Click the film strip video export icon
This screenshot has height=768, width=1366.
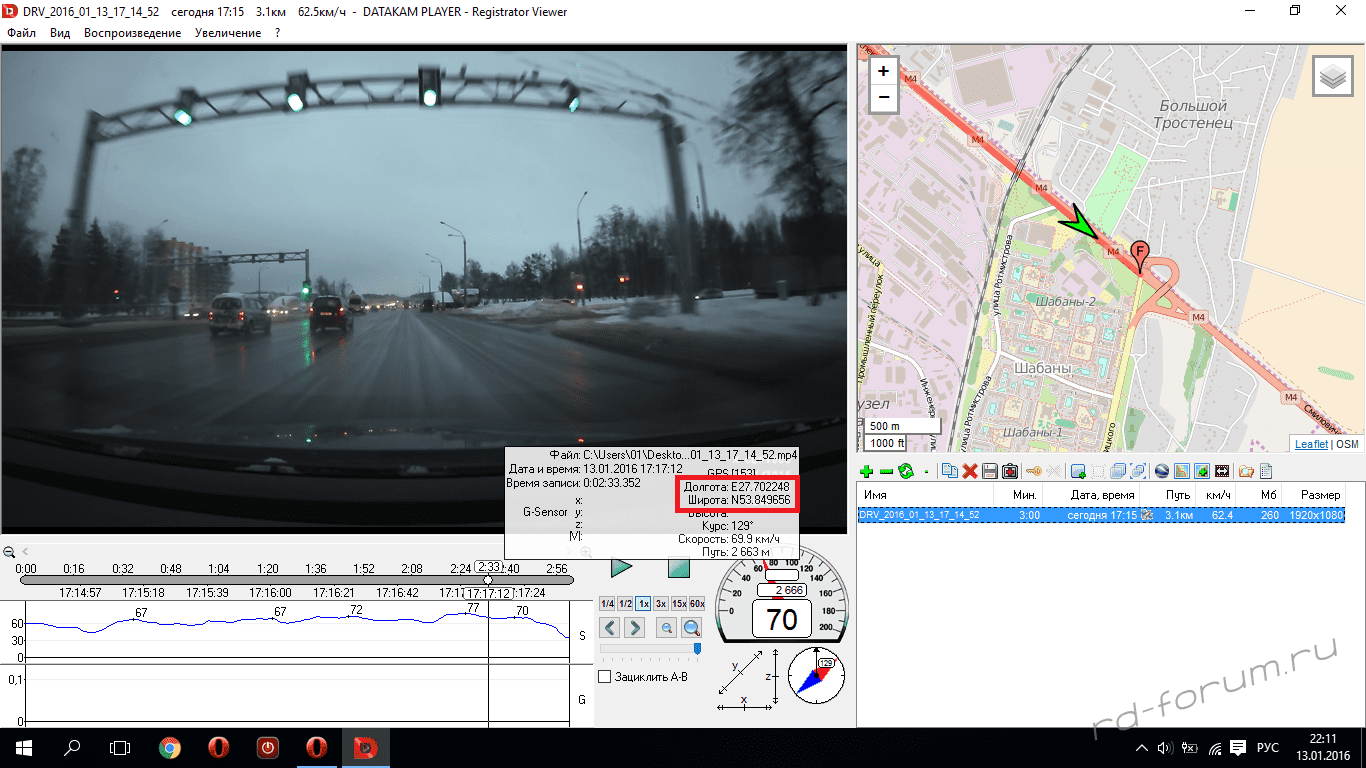[1222, 471]
